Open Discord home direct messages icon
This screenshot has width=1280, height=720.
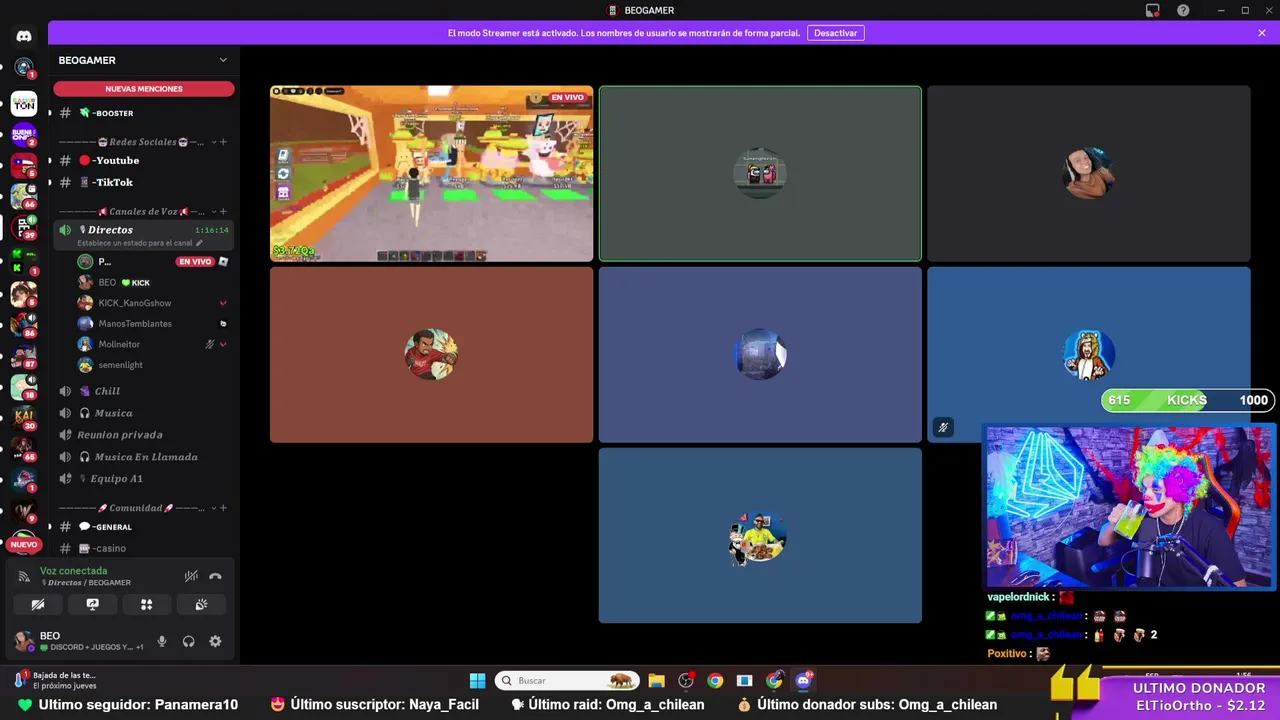[x=24, y=36]
